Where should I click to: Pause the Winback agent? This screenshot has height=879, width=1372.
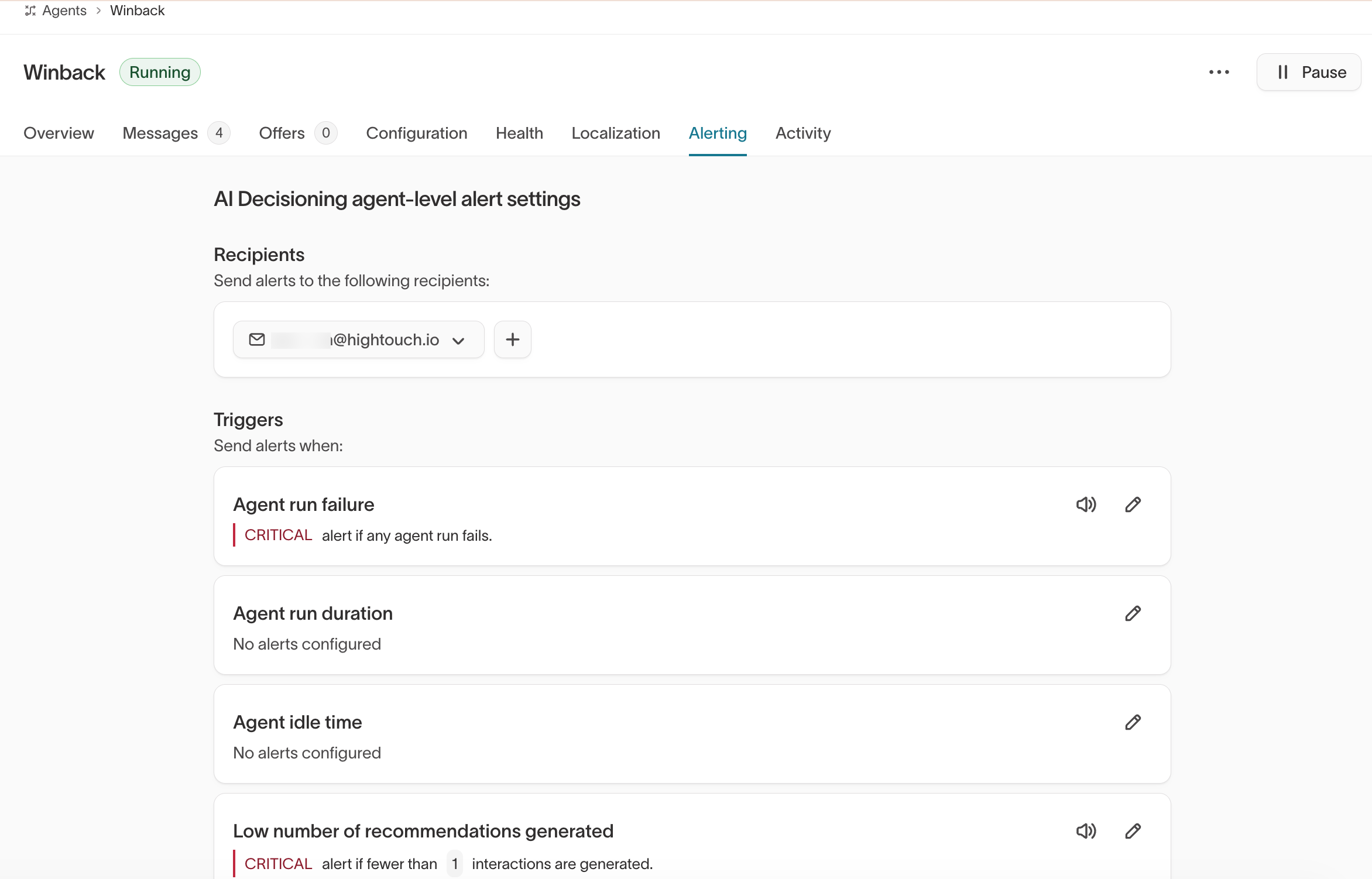(1308, 72)
